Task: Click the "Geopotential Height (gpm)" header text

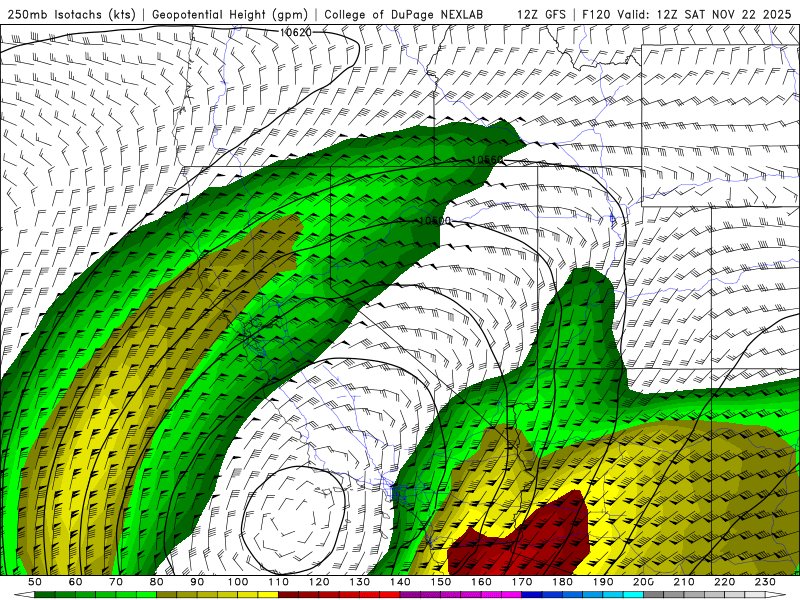Action: click(x=230, y=15)
